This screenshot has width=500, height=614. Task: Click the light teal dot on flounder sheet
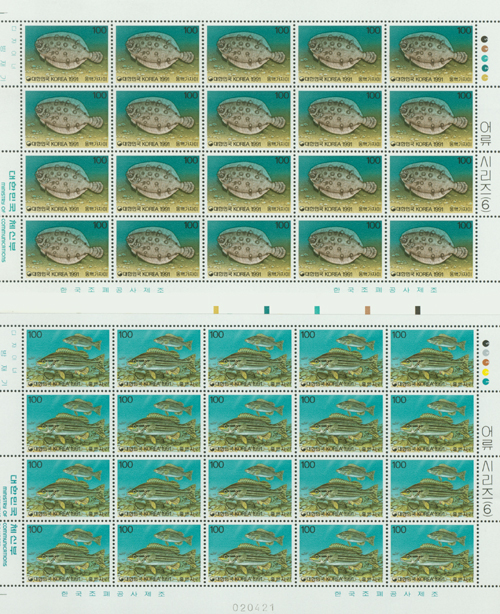[485, 58]
